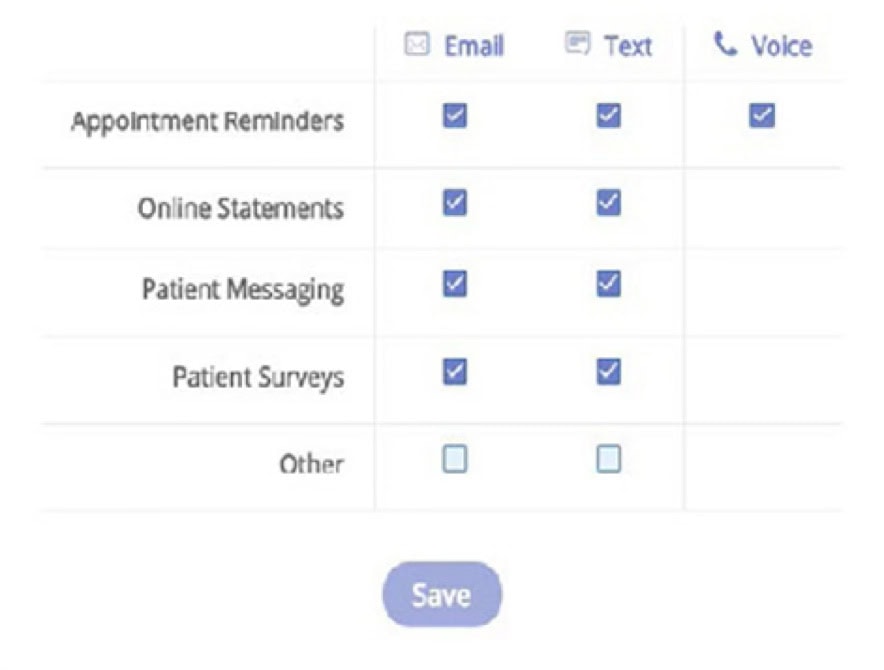Disable Email for Patient Messaging
The width and height of the screenshot is (884, 670).
pos(455,284)
